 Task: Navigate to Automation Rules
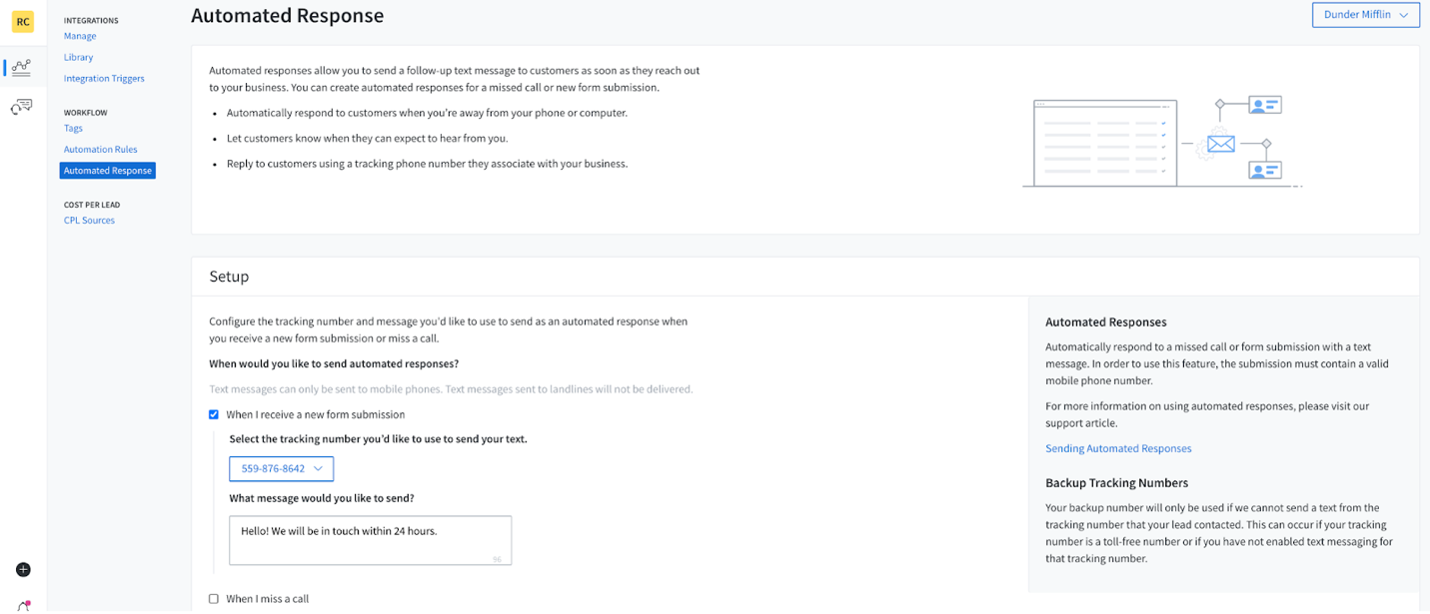(x=102, y=149)
